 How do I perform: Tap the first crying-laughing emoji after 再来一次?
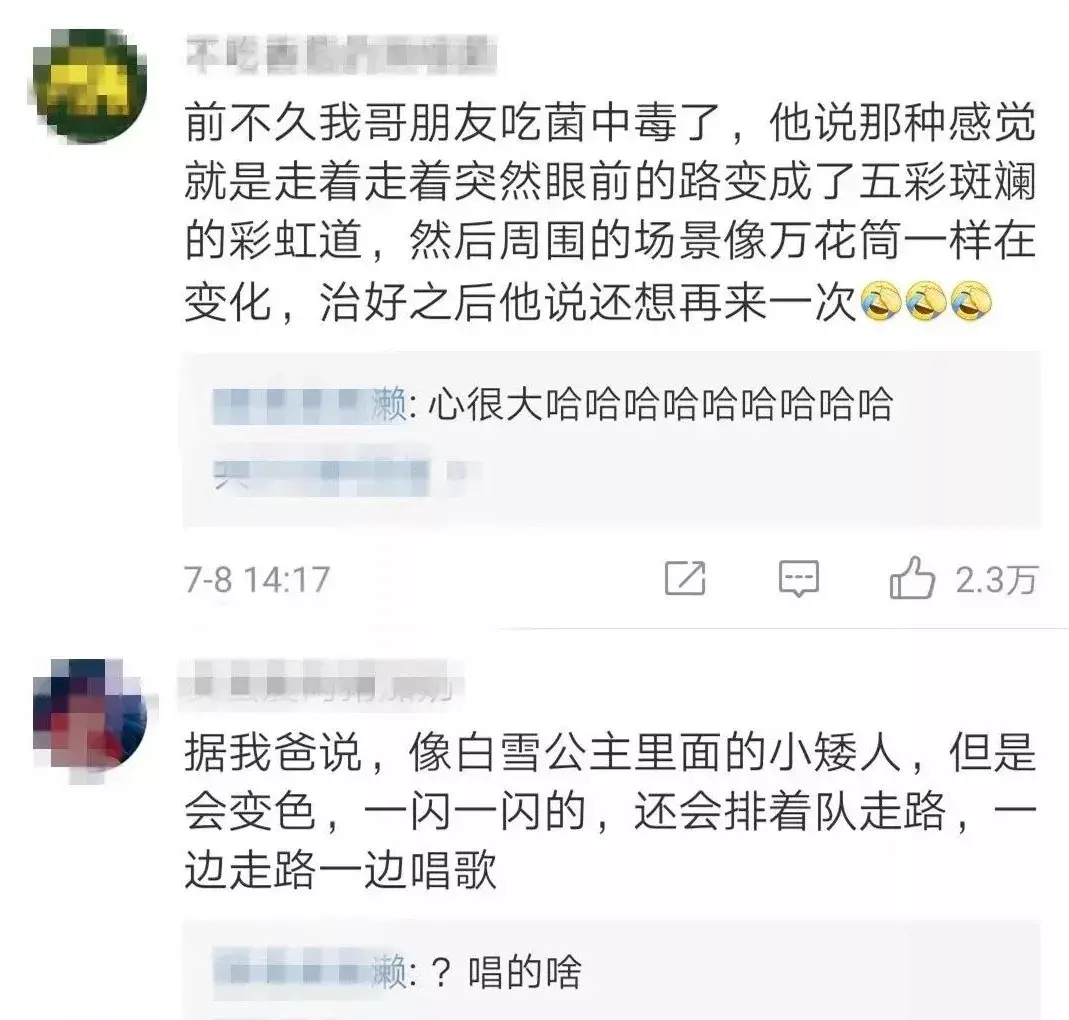coord(881,301)
